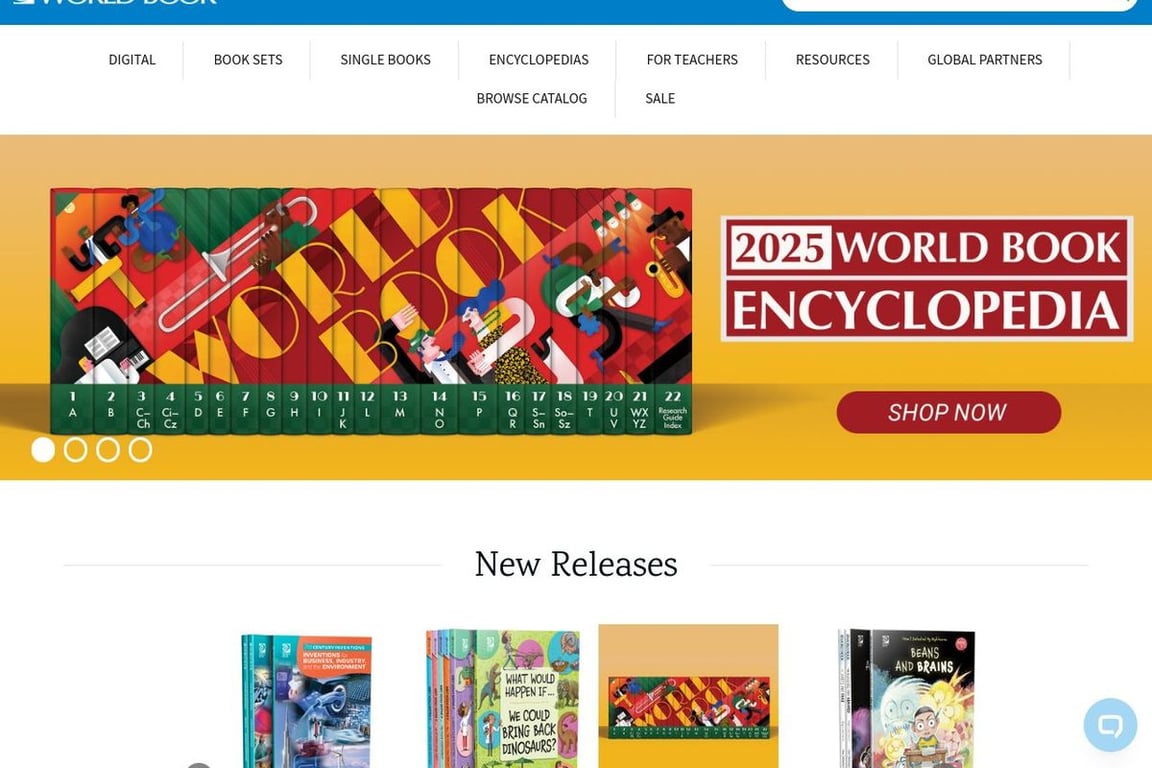Jump to the fourth carousel slide dot

tap(140, 450)
